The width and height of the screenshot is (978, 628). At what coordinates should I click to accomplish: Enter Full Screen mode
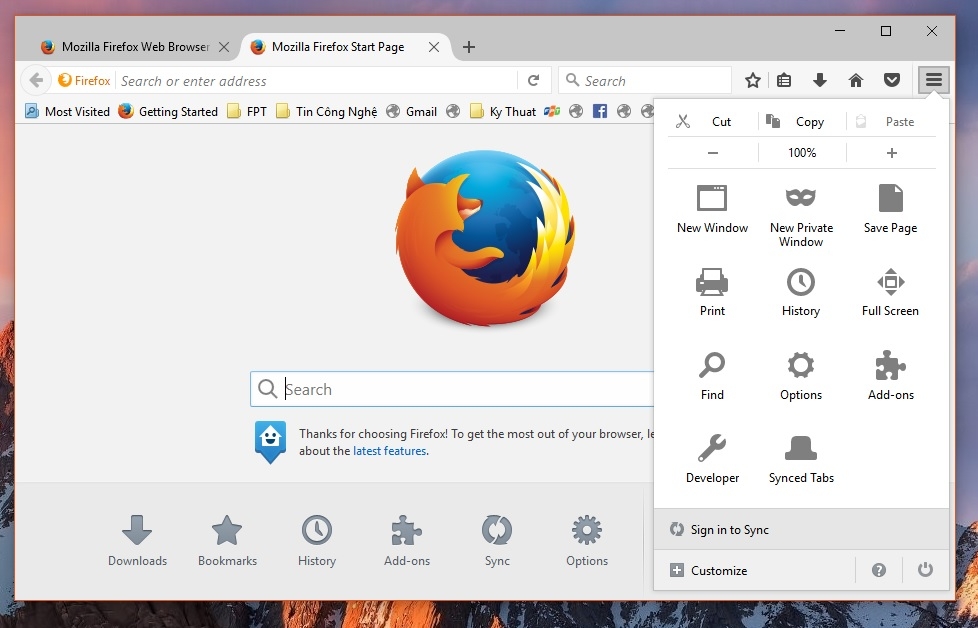[890, 292]
